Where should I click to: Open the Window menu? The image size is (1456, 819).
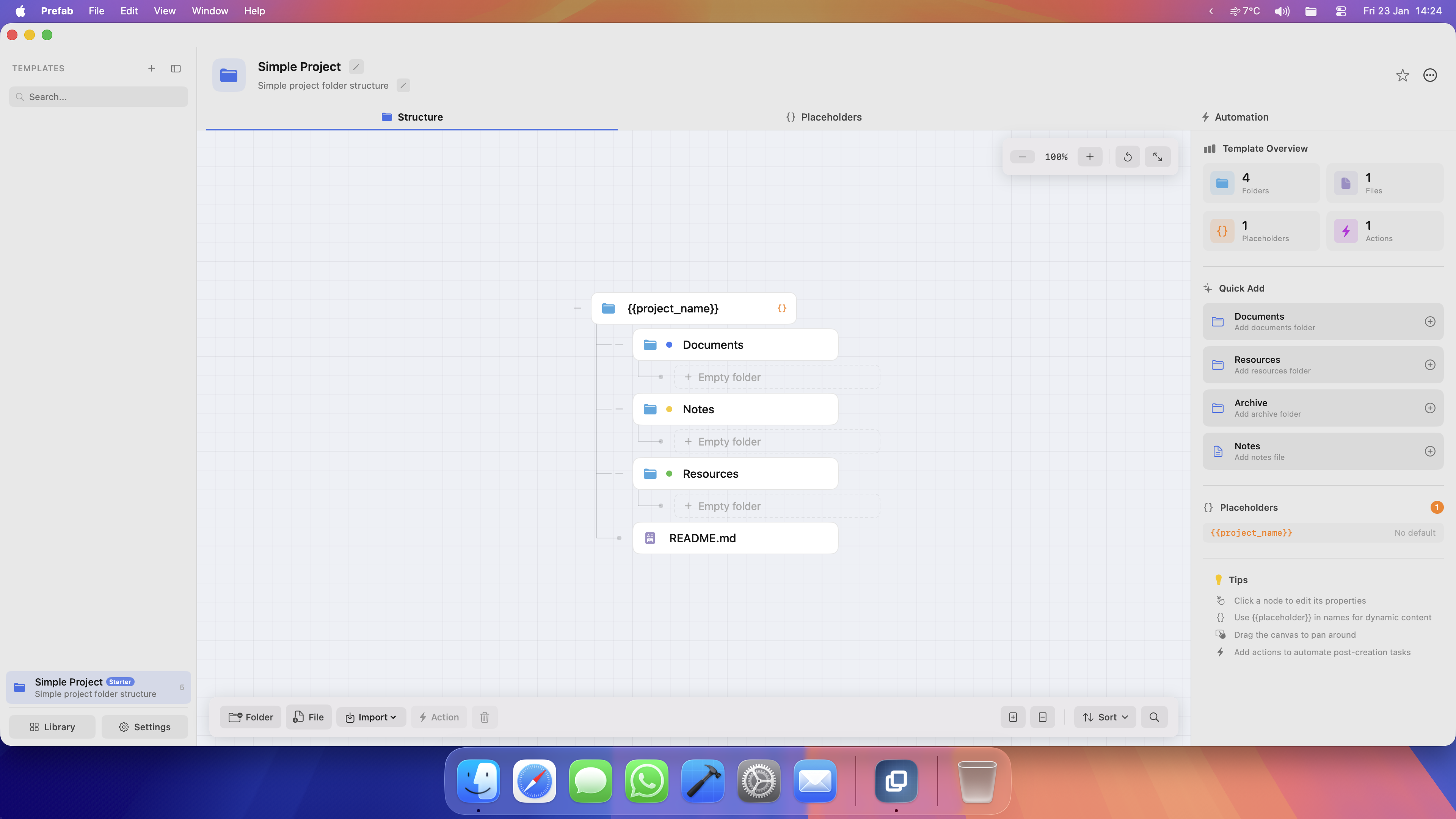(x=210, y=11)
